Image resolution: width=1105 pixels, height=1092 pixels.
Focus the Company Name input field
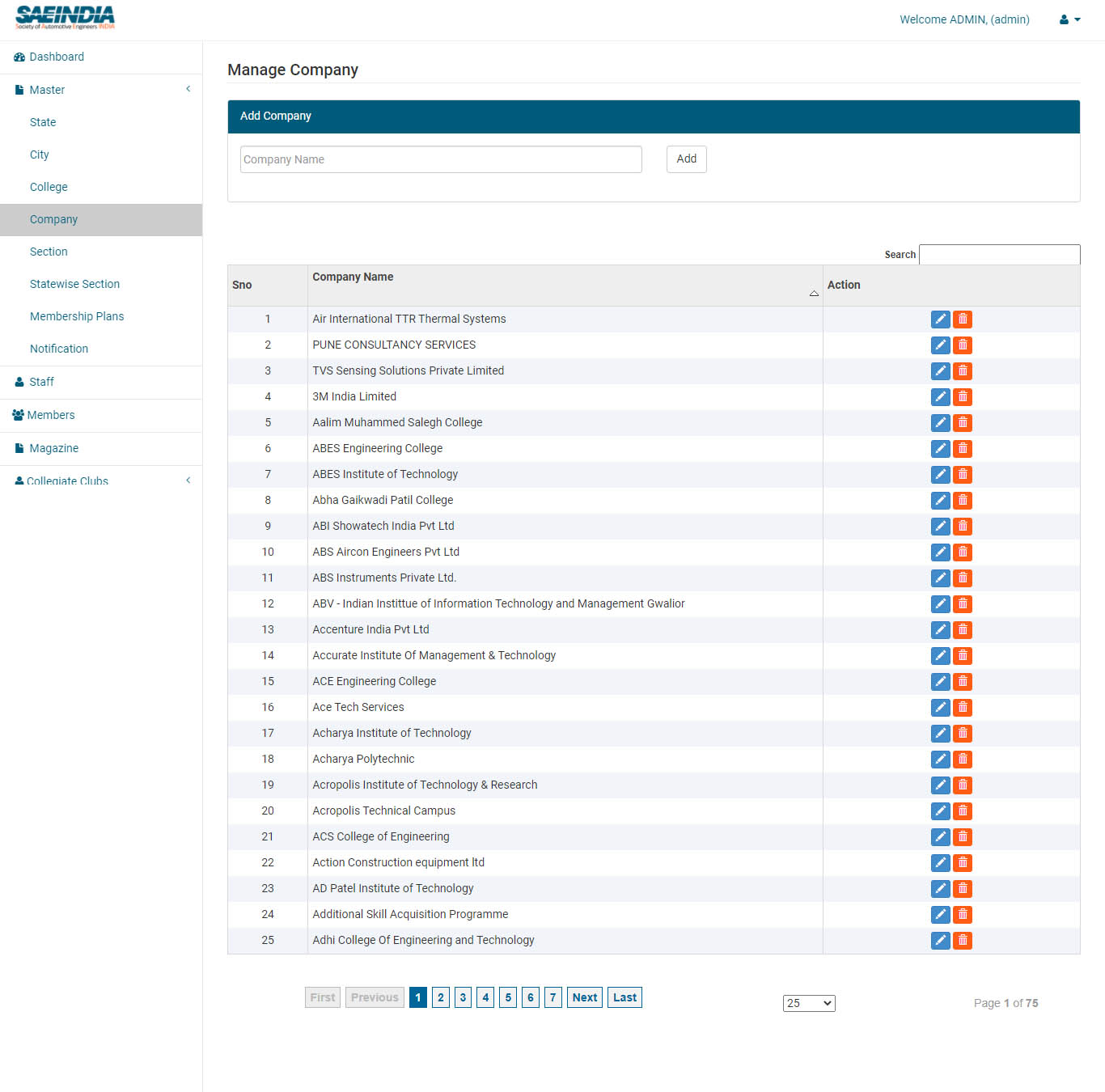click(441, 159)
